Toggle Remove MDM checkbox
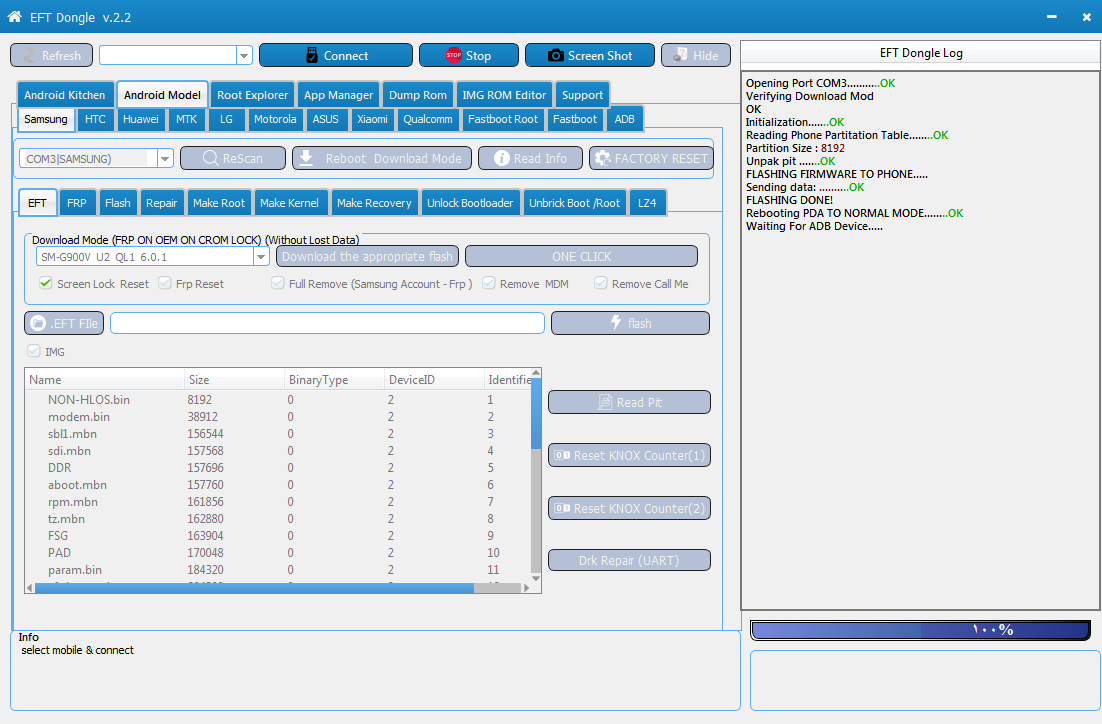The width and height of the screenshot is (1102, 724). point(488,283)
